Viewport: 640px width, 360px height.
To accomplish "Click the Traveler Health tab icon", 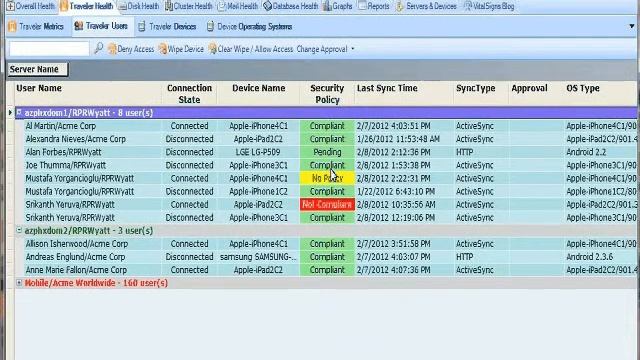I will pyautogui.click(x=64, y=6).
